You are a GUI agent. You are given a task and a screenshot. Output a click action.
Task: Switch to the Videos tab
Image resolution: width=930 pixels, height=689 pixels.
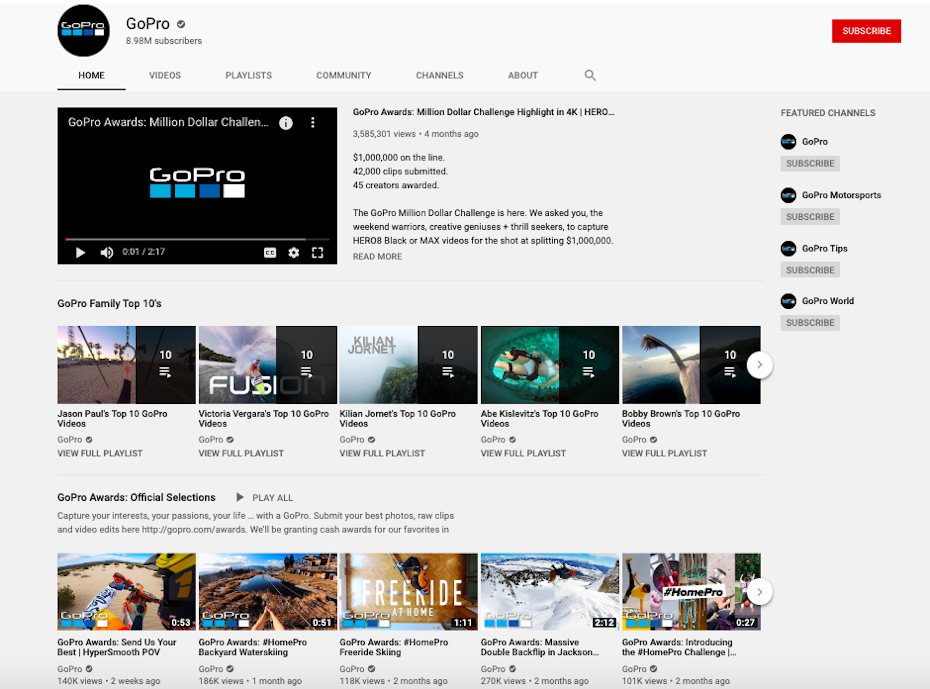click(165, 75)
